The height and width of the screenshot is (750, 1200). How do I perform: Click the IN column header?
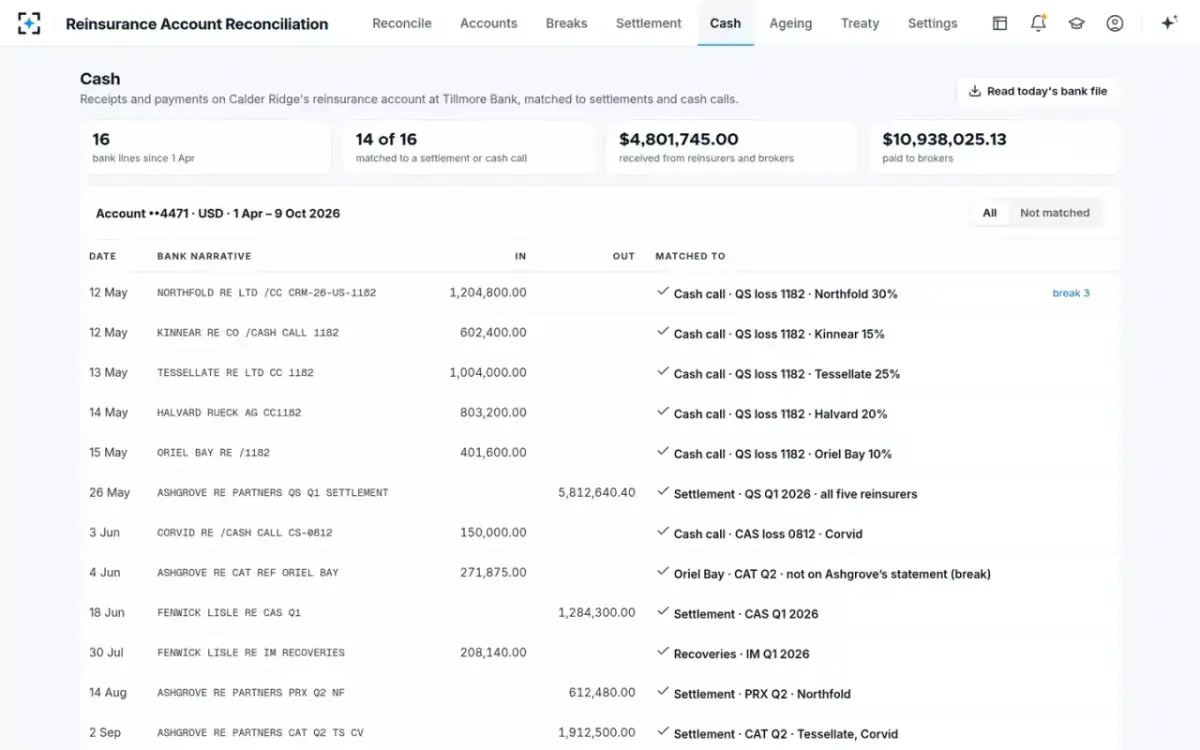click(520, 256)
